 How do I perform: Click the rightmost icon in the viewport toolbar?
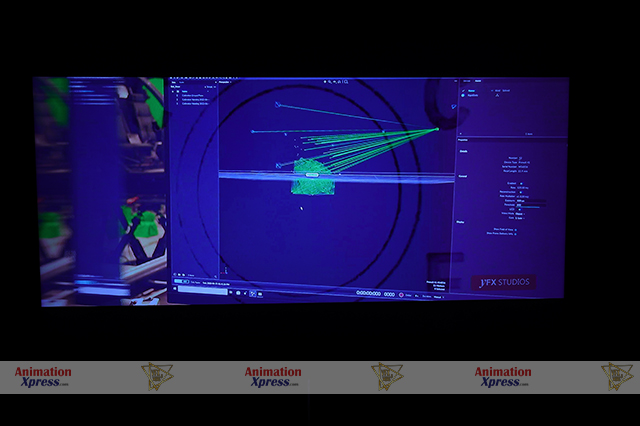tap(347, 81)
